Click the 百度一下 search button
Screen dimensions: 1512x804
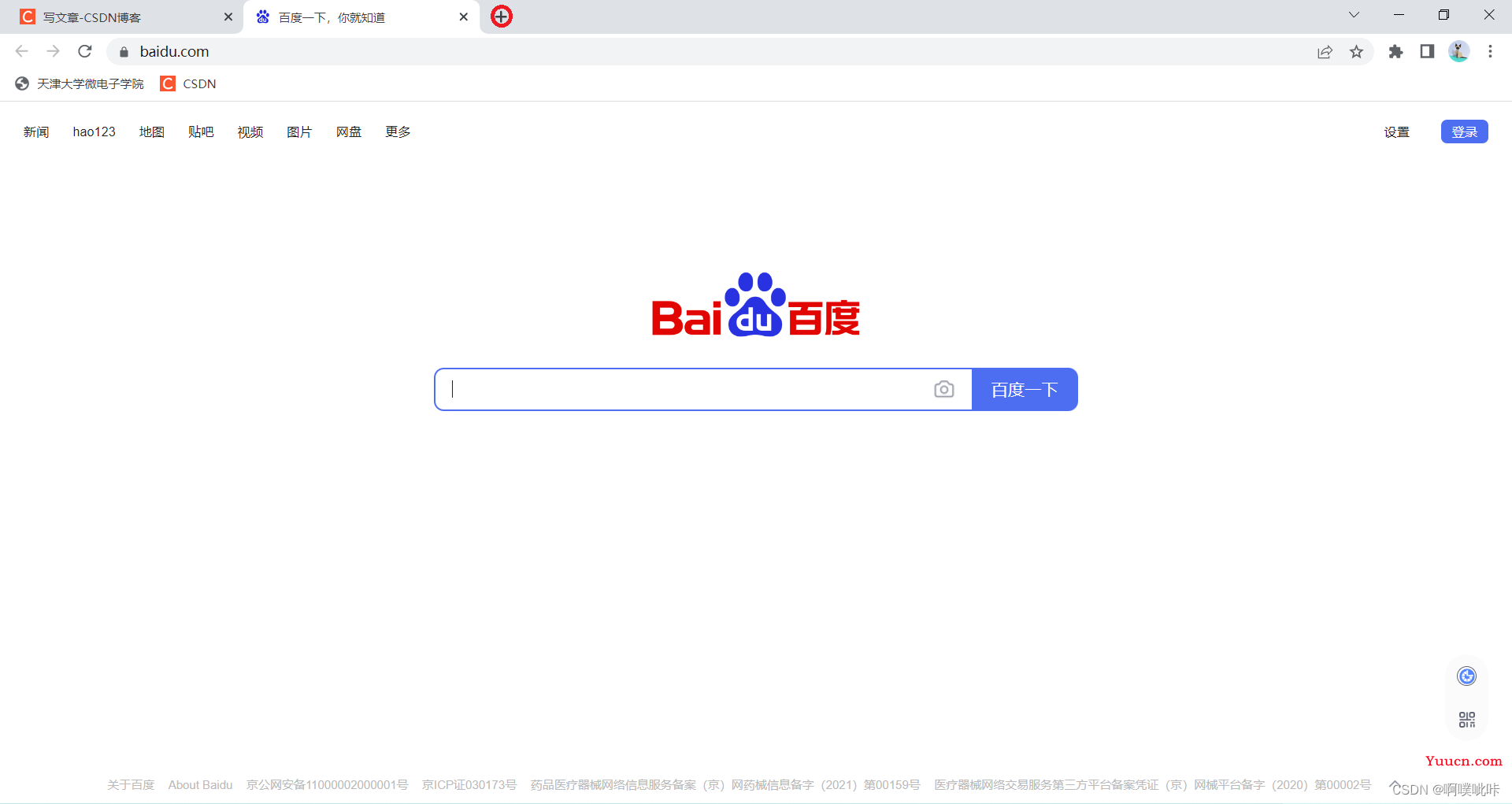[x=1025, y=389]
